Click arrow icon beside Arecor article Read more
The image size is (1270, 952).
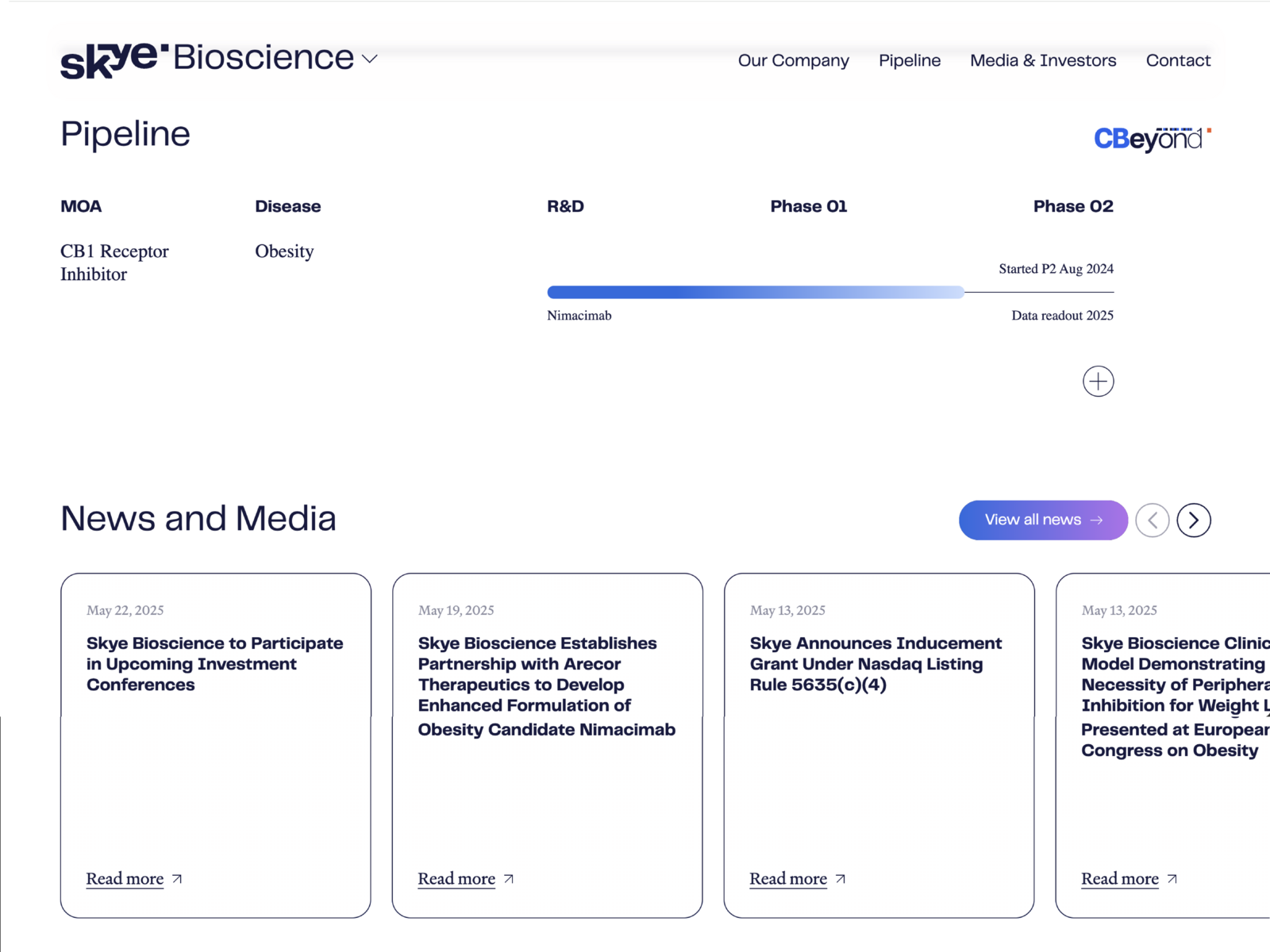pos(509,879)
